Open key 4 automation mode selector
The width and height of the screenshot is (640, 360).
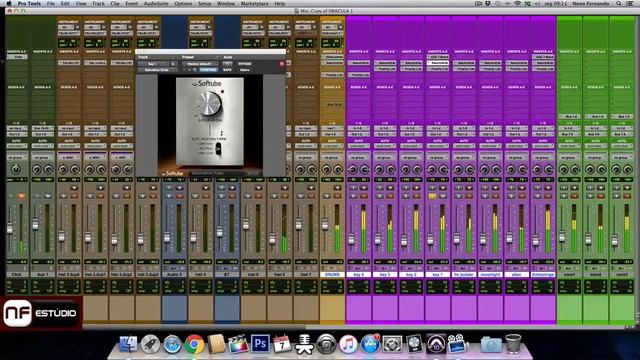(x=358, y=146)
